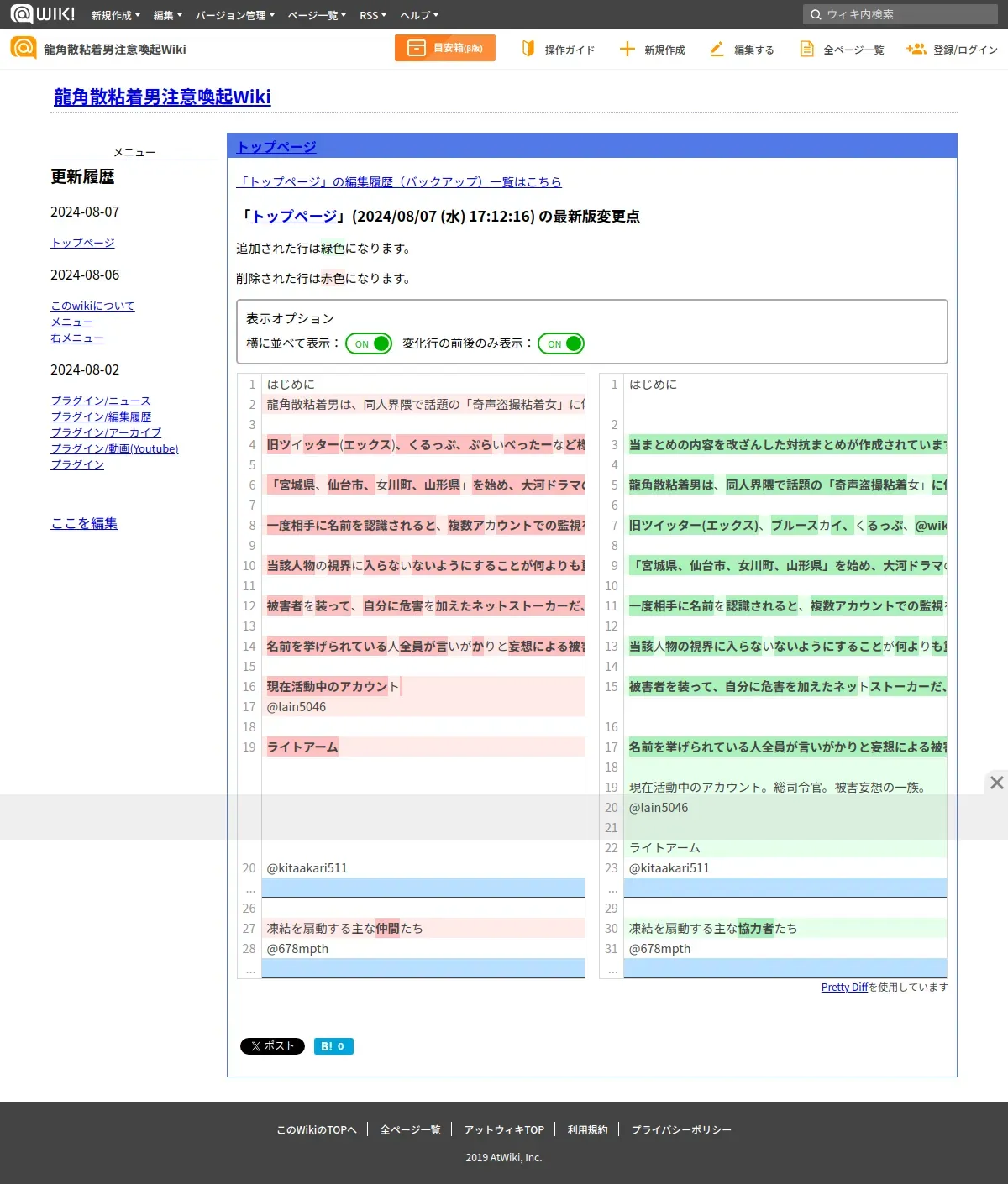1008x1184 pixels.
Task: Open トップページ link in the version title
Action: [x=295, y=216]
